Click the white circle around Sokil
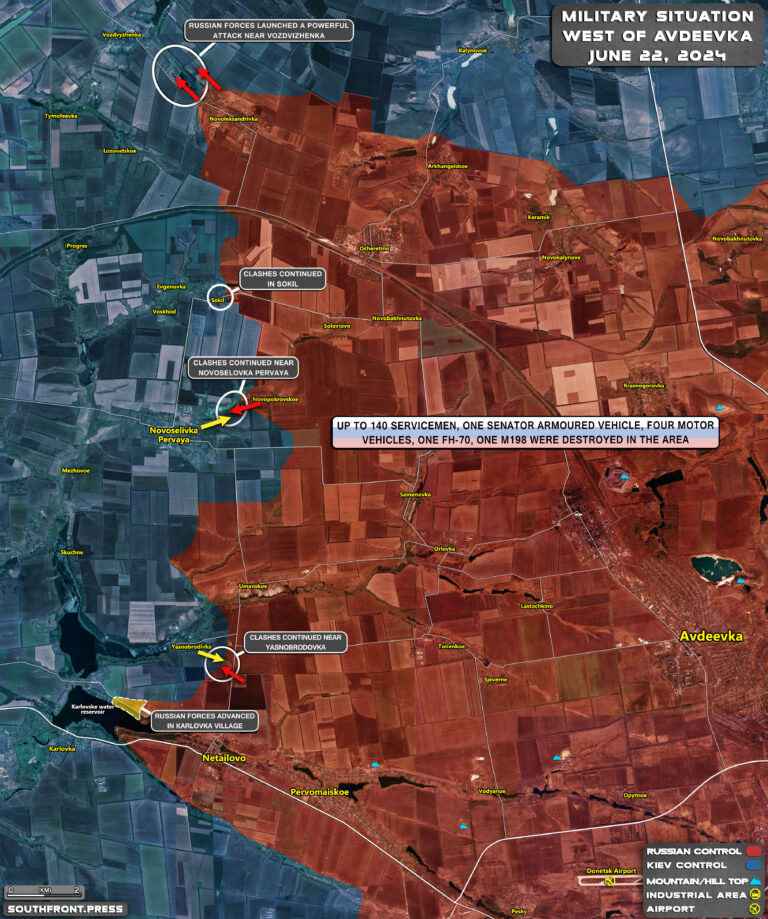 (219, 297)
